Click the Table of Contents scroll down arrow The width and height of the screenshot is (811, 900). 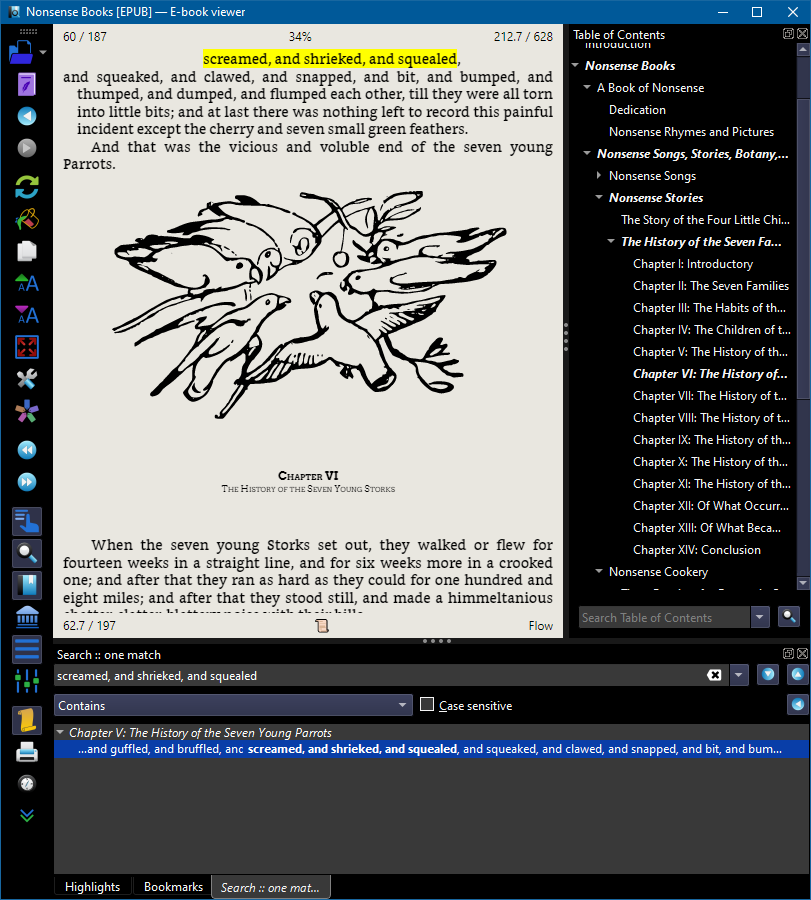click(x=804, y=583)
